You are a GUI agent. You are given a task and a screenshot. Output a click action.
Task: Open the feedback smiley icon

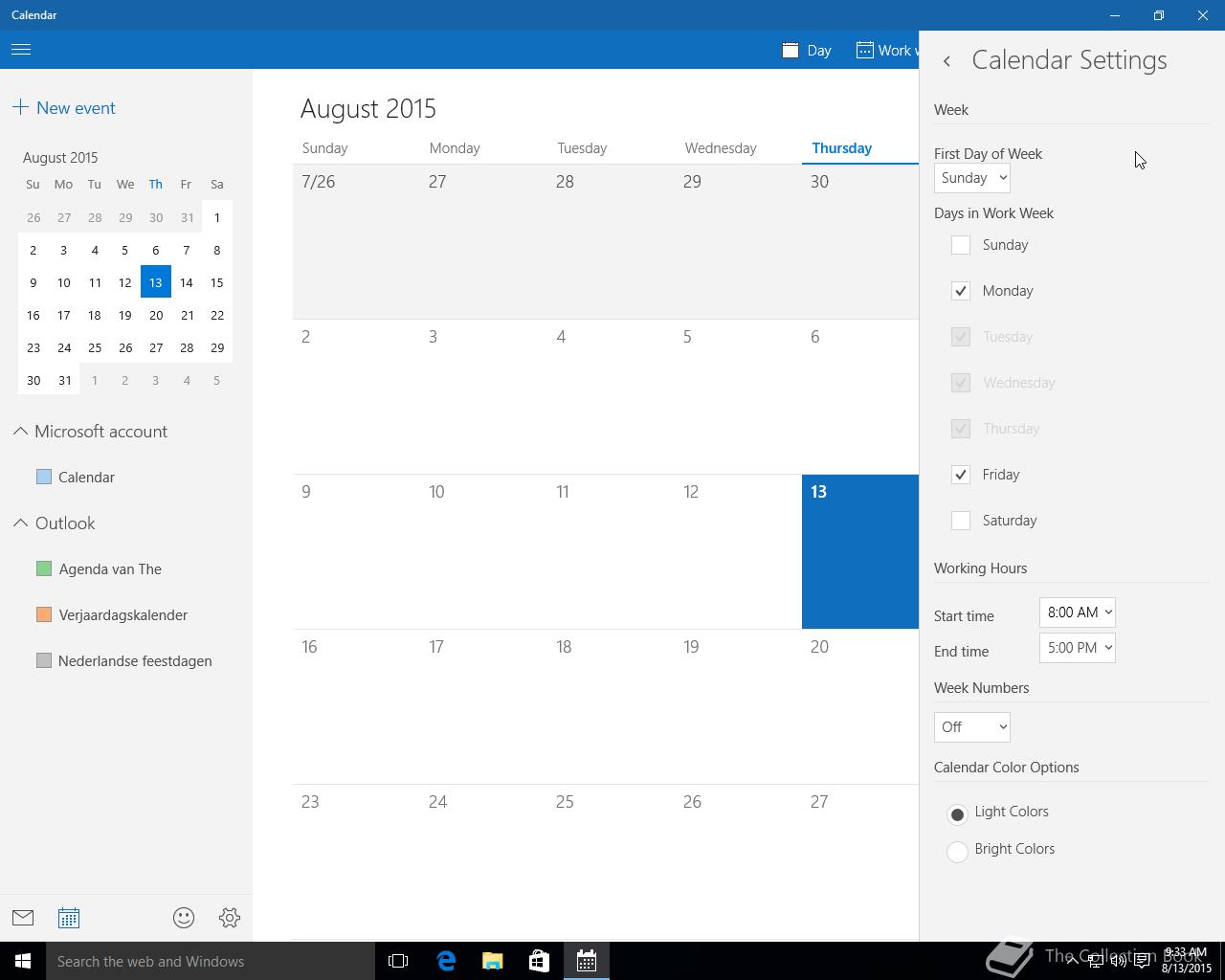[184, 918]
